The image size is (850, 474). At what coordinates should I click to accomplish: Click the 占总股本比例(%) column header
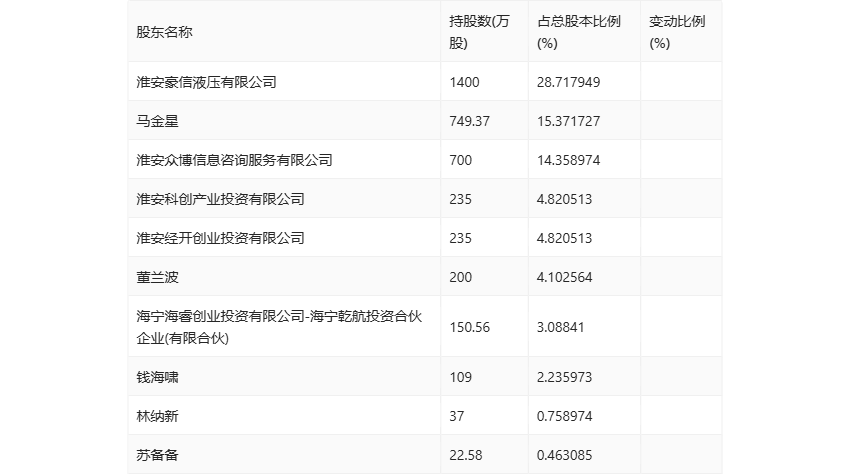point(578,32)
